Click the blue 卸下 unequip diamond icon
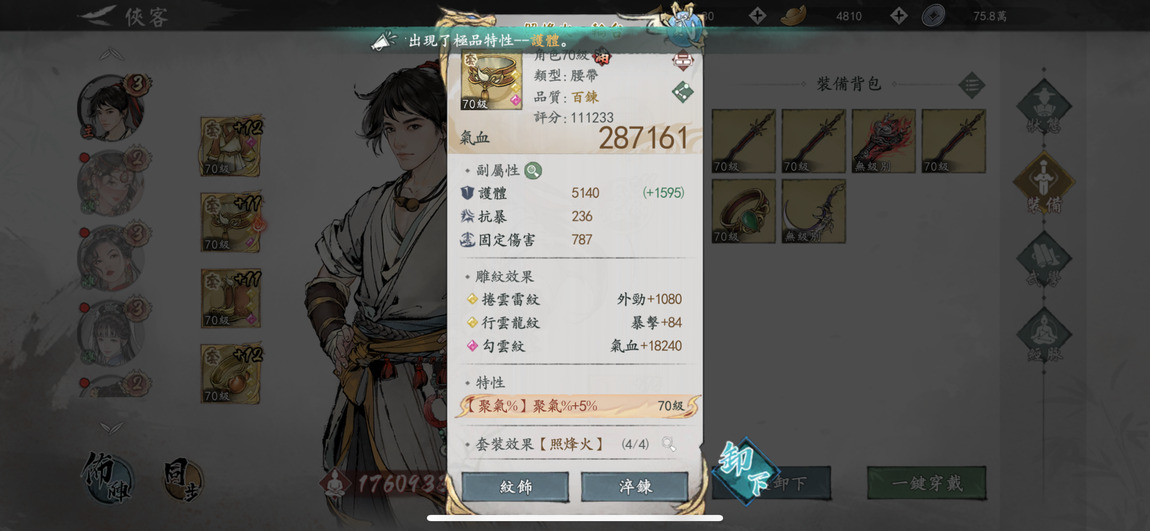 click(746, 471)
